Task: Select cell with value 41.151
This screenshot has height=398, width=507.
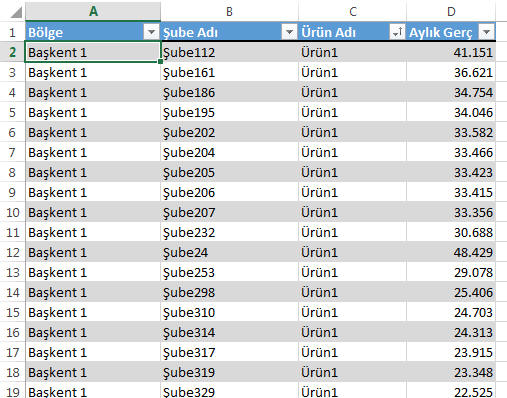Action: click(451, 52)
